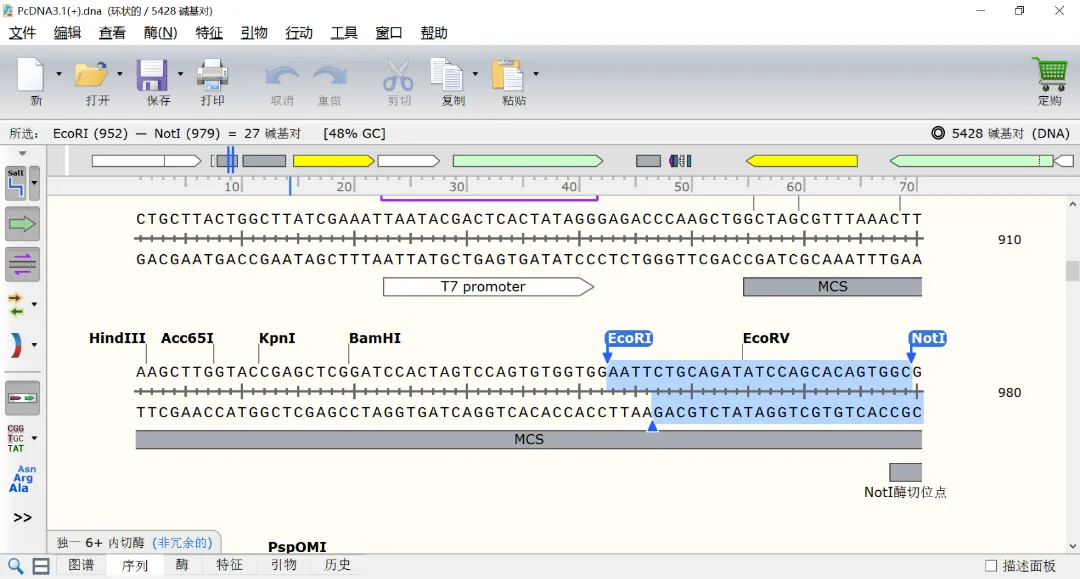
Task: Click the magnifying glass search icon
Action: pyautogui.click(x=16, y=566)
